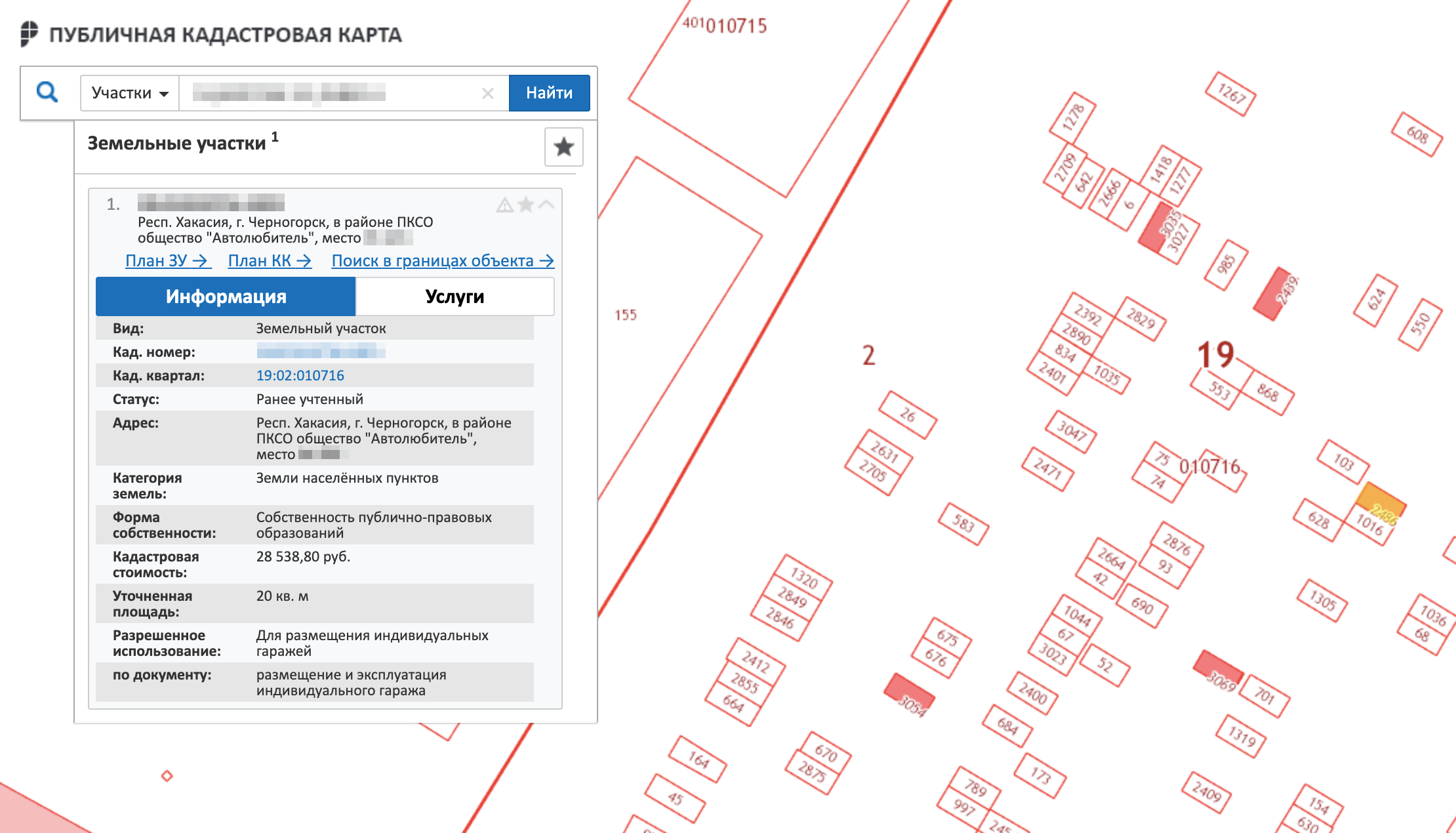Click the warning triangle icon on result

click(x=504, y=205)
